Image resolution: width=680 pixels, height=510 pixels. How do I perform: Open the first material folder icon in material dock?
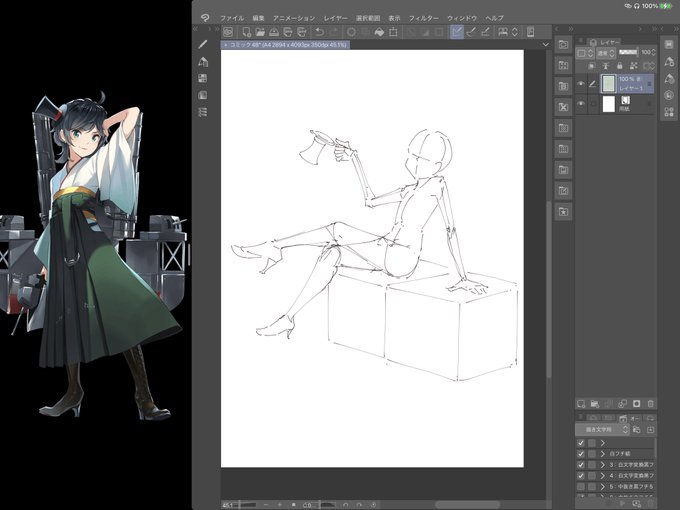click(563, 44)
